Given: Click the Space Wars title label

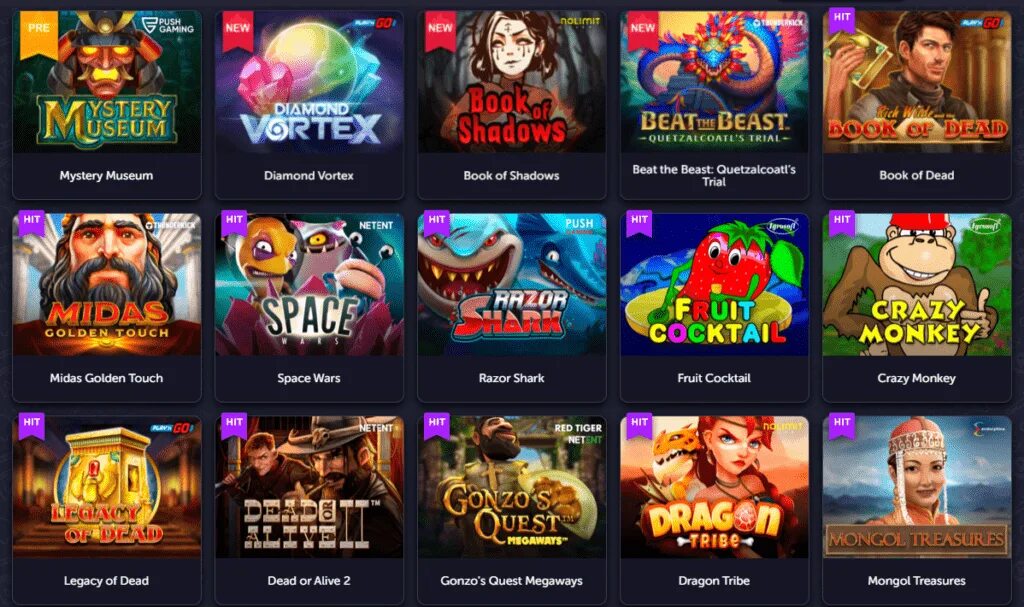Looking at the screenshot, I should (x=309, y=378).
